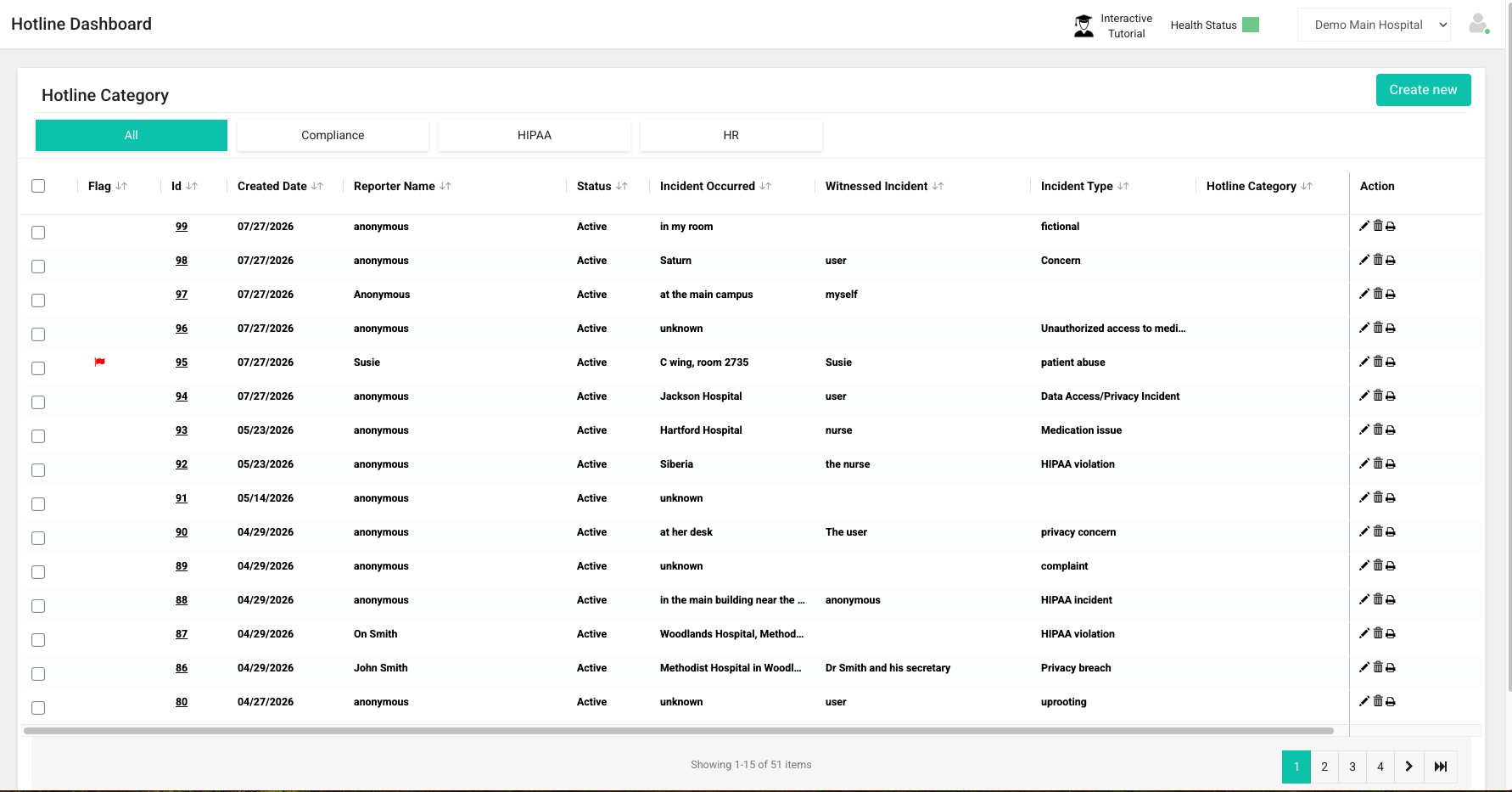Image resolution: width=1512 pixels, height=792 pixels.
Task: Edit record 86 with pencil icon
Action: pos(1364,667)
